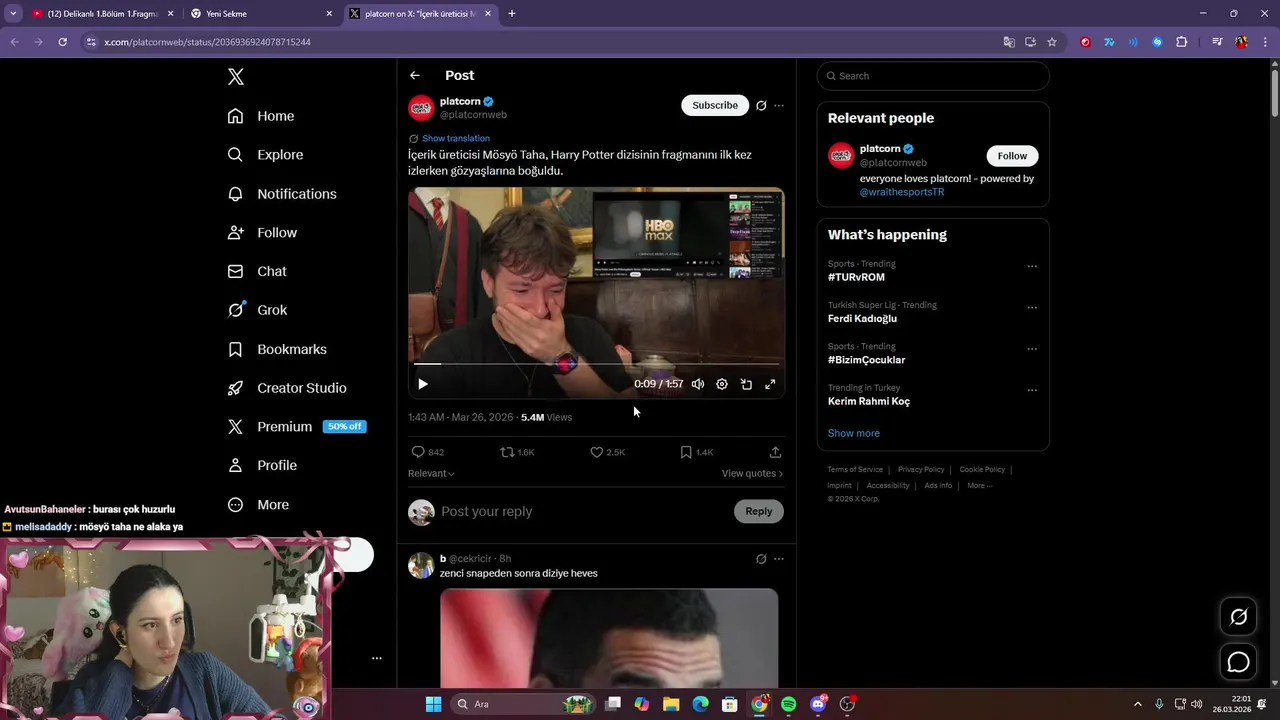The height and width of the screenshot is (720, 1280).
Task: Click Show more under What's happening
Action: point(854,433)
